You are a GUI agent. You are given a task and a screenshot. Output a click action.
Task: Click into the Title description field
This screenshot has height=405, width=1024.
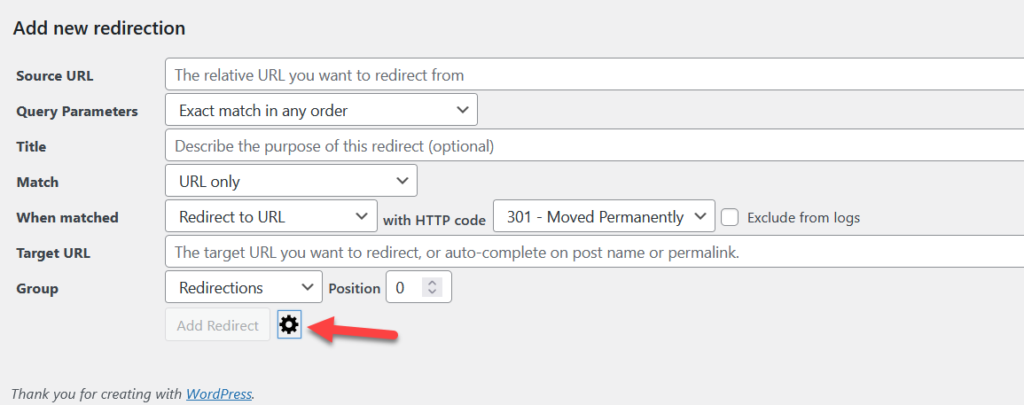594,146
